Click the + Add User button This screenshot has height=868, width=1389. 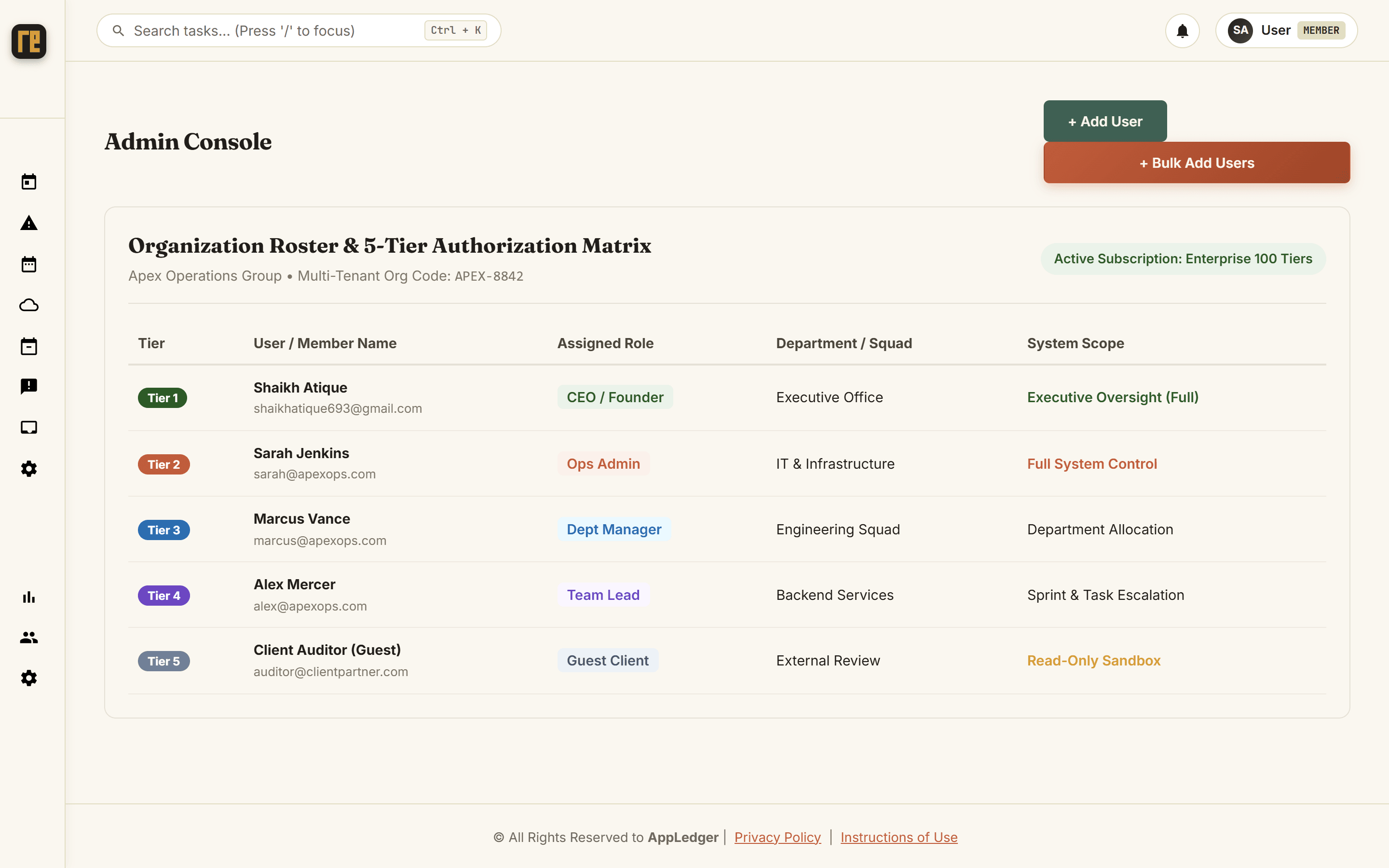[x=1105, y=121]
